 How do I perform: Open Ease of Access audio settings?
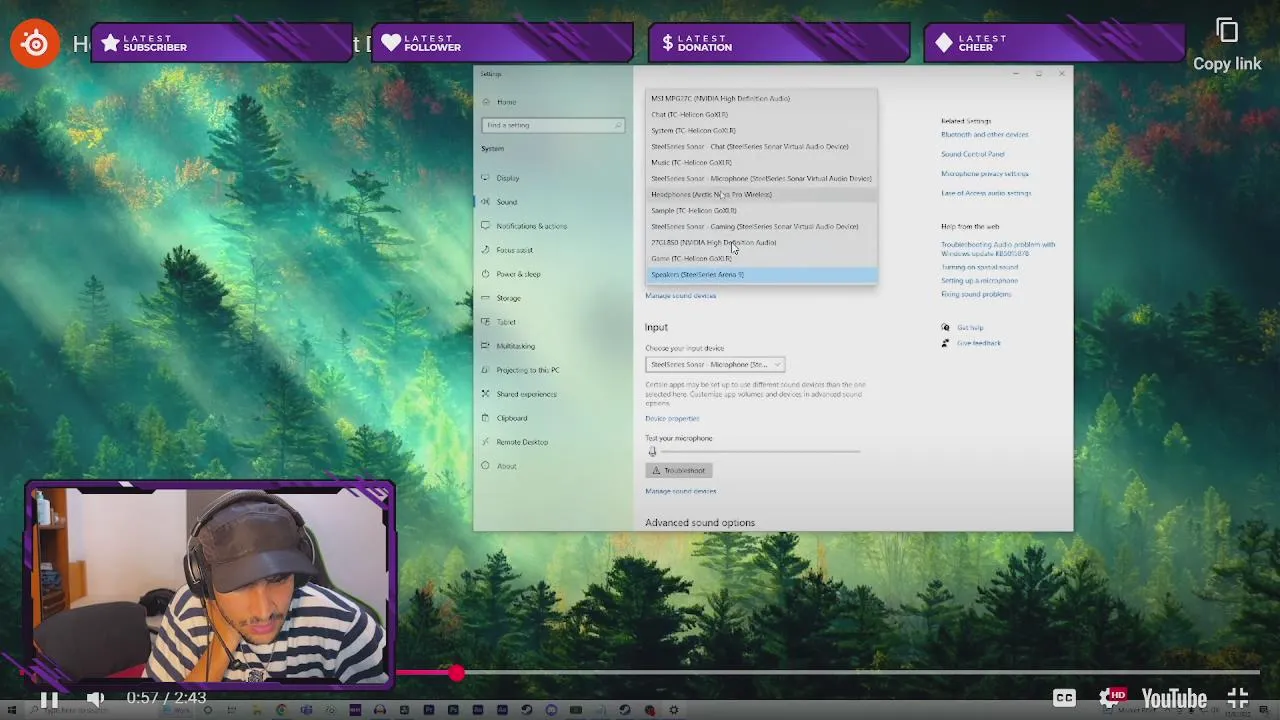tap(985, 193)
